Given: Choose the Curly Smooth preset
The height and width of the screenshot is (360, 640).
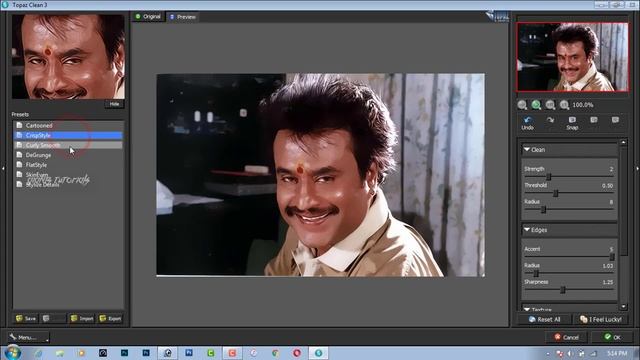Looking at the screenshot, I should [68, 145].
